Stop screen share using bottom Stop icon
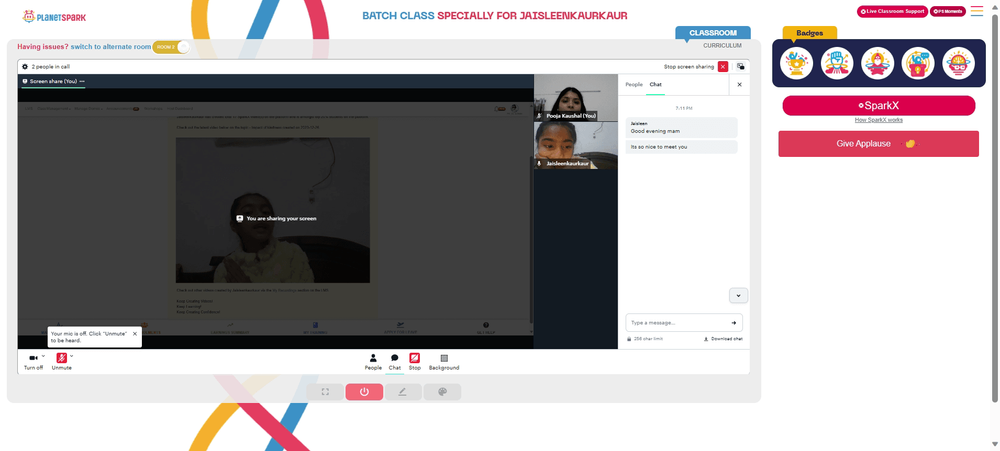The height and width of the screenshot is (451, 1000). pos(415,362)
